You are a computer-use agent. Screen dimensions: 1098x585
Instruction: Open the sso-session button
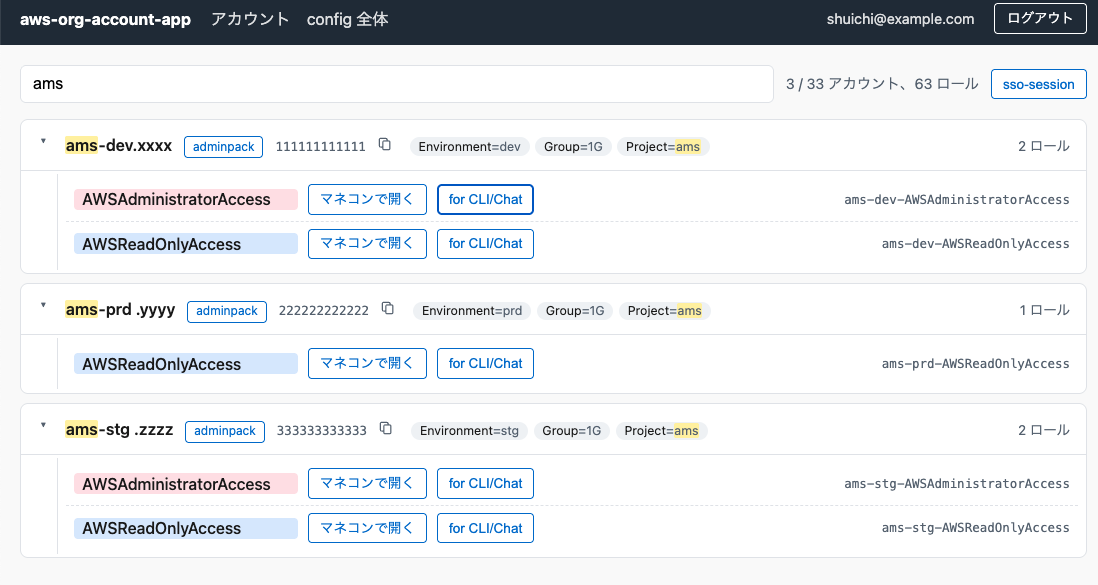click(x=1038, y=84)
